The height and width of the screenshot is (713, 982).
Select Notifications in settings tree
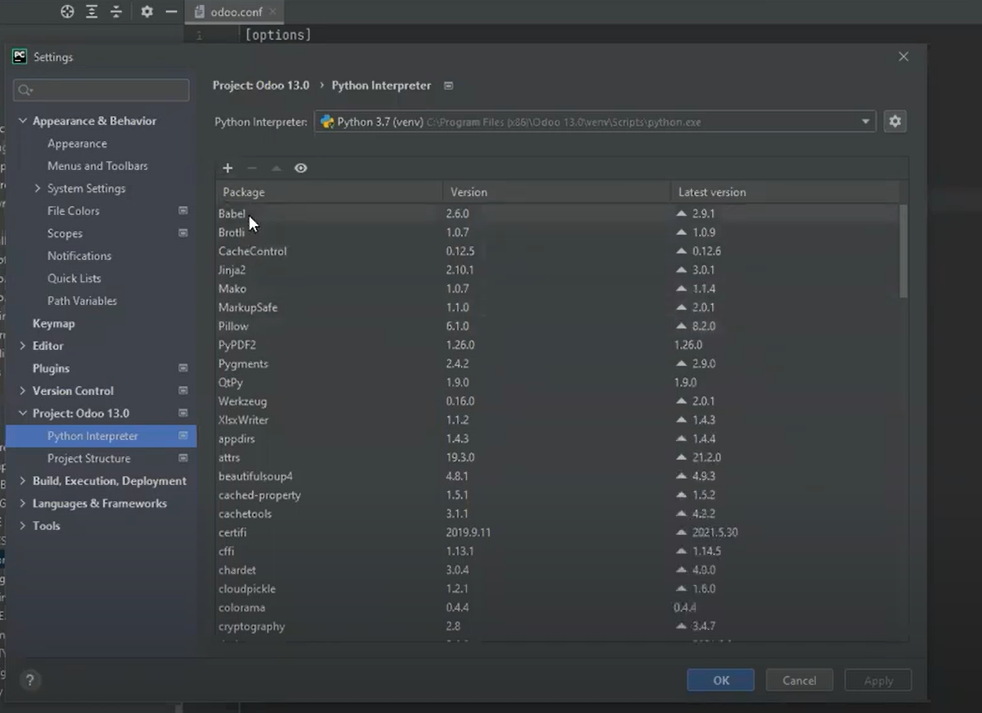coord(80,256)
